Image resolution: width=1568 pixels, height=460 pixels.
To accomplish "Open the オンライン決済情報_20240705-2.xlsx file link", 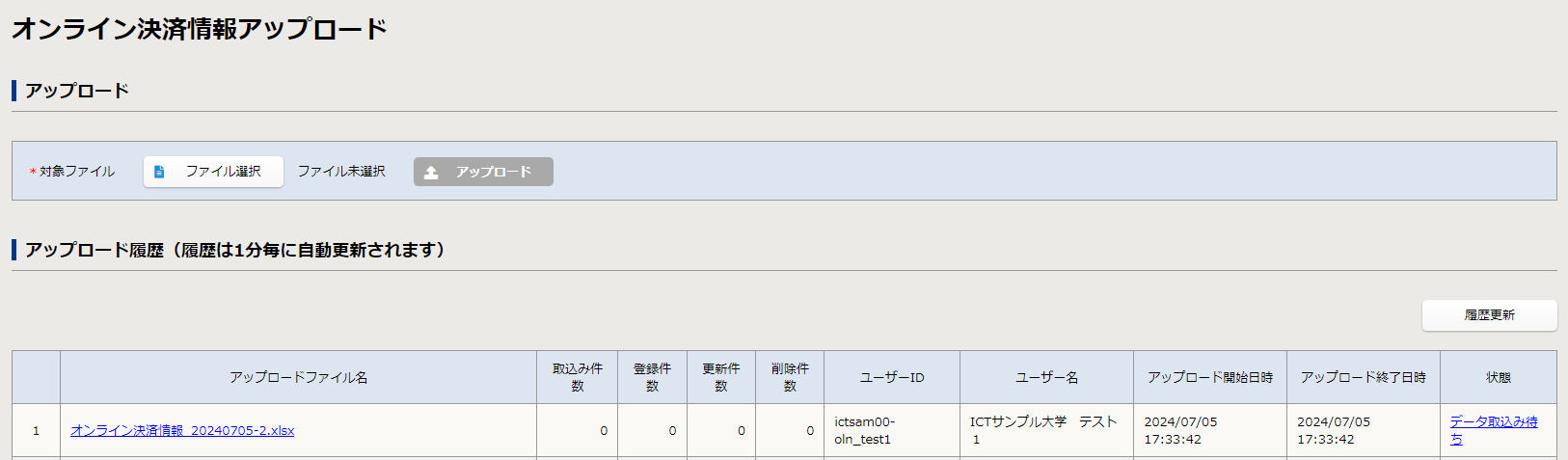I will click(x=182, y=431).
